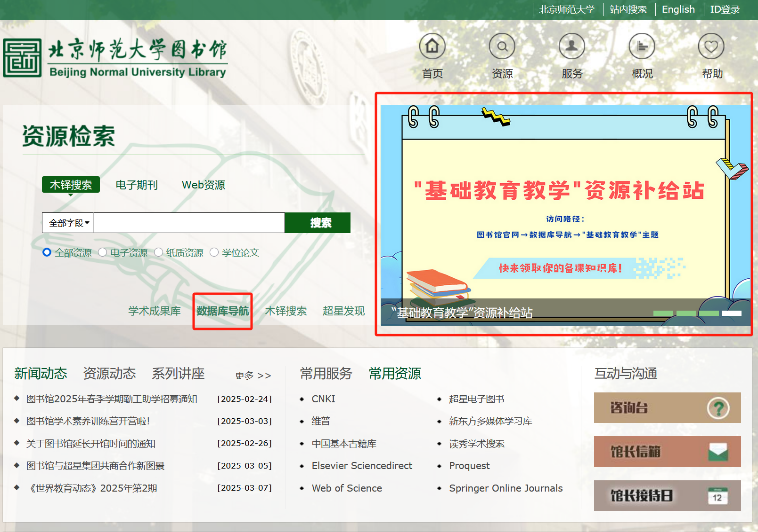Click the envelope icon on 馆长信箱
This screenshot has width=758, height=532.
[718, 452]
